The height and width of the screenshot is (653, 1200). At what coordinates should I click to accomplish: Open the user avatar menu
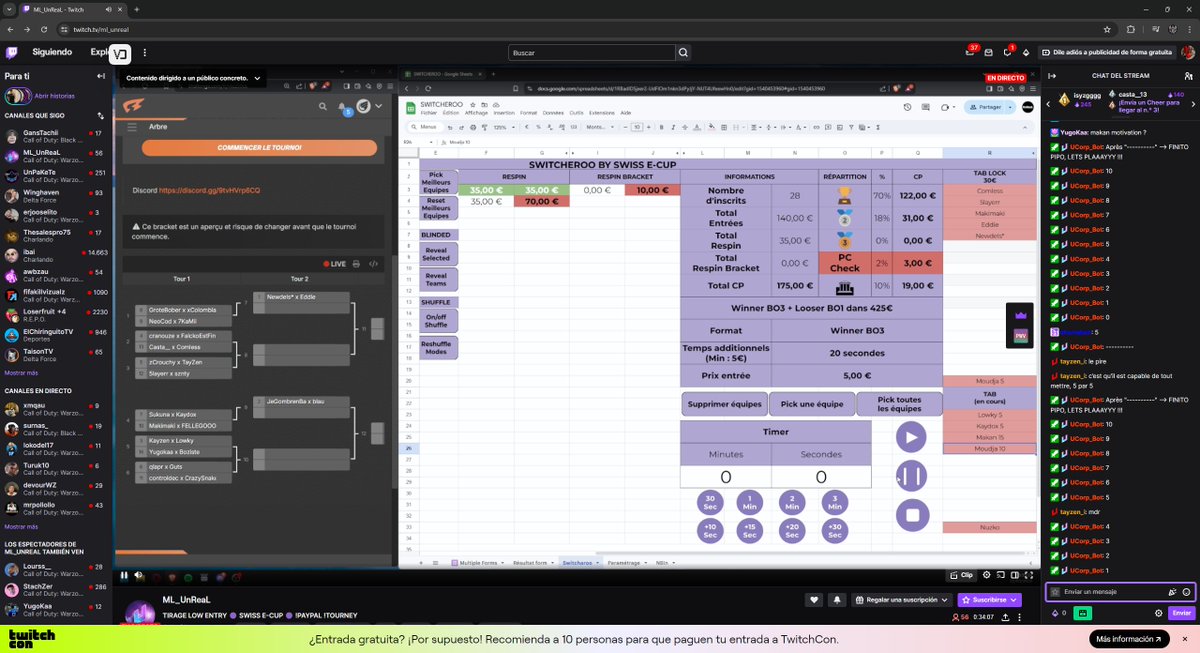click(x=1186, y=52)
